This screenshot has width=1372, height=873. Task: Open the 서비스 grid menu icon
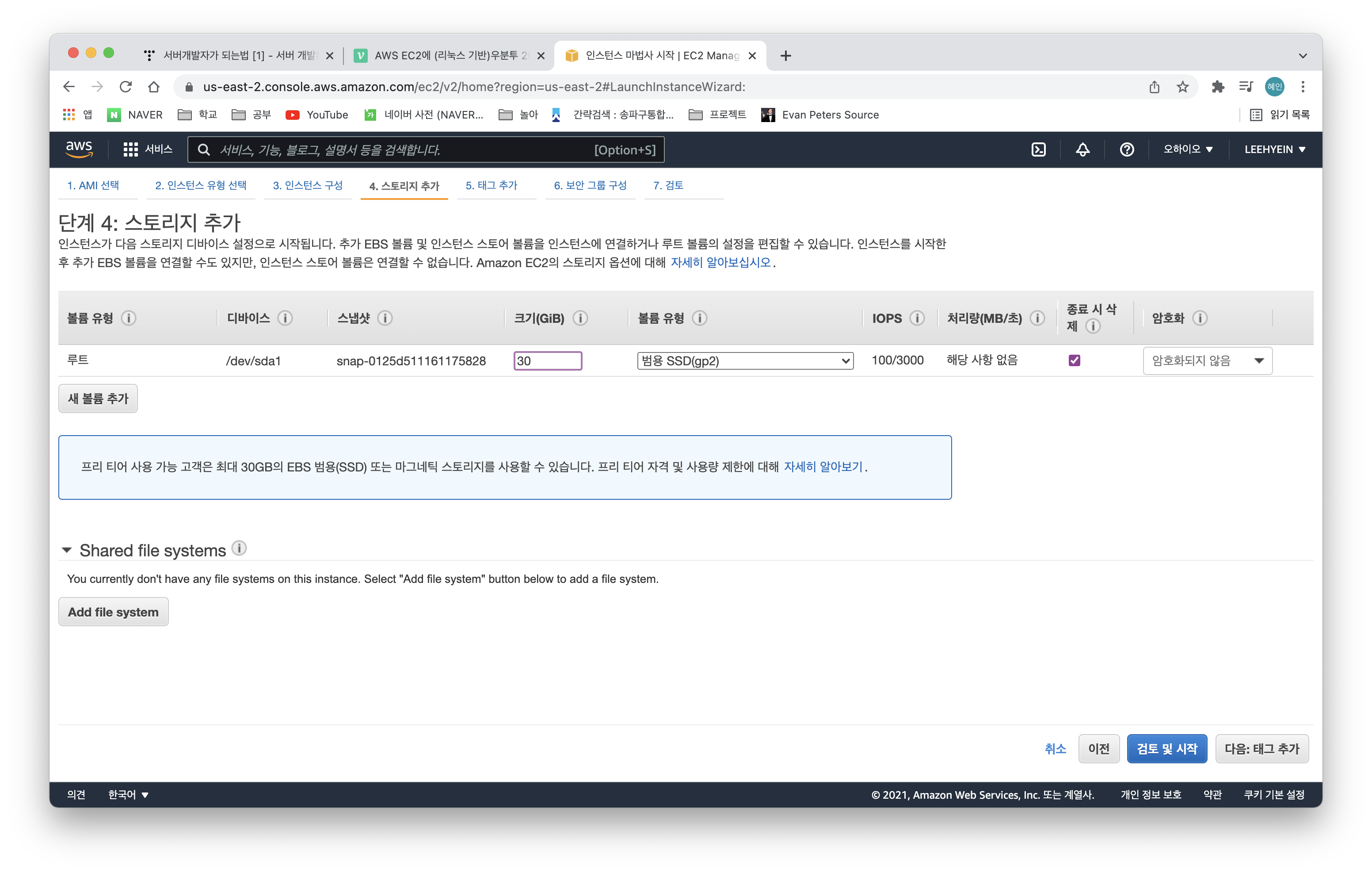[x=130, y=149]
